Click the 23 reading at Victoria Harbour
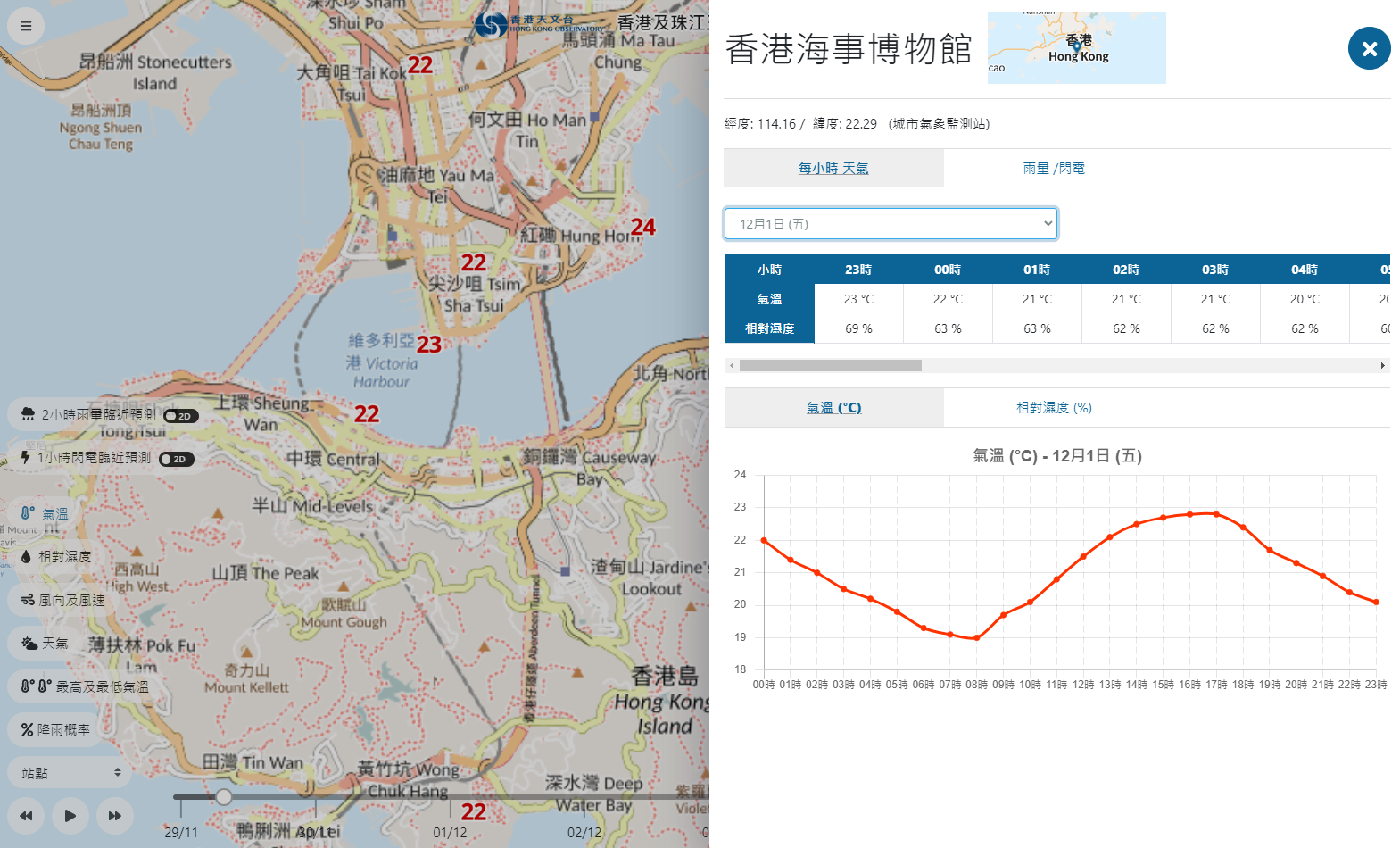This screenshot has width=1400, height=848. point(429,345)
